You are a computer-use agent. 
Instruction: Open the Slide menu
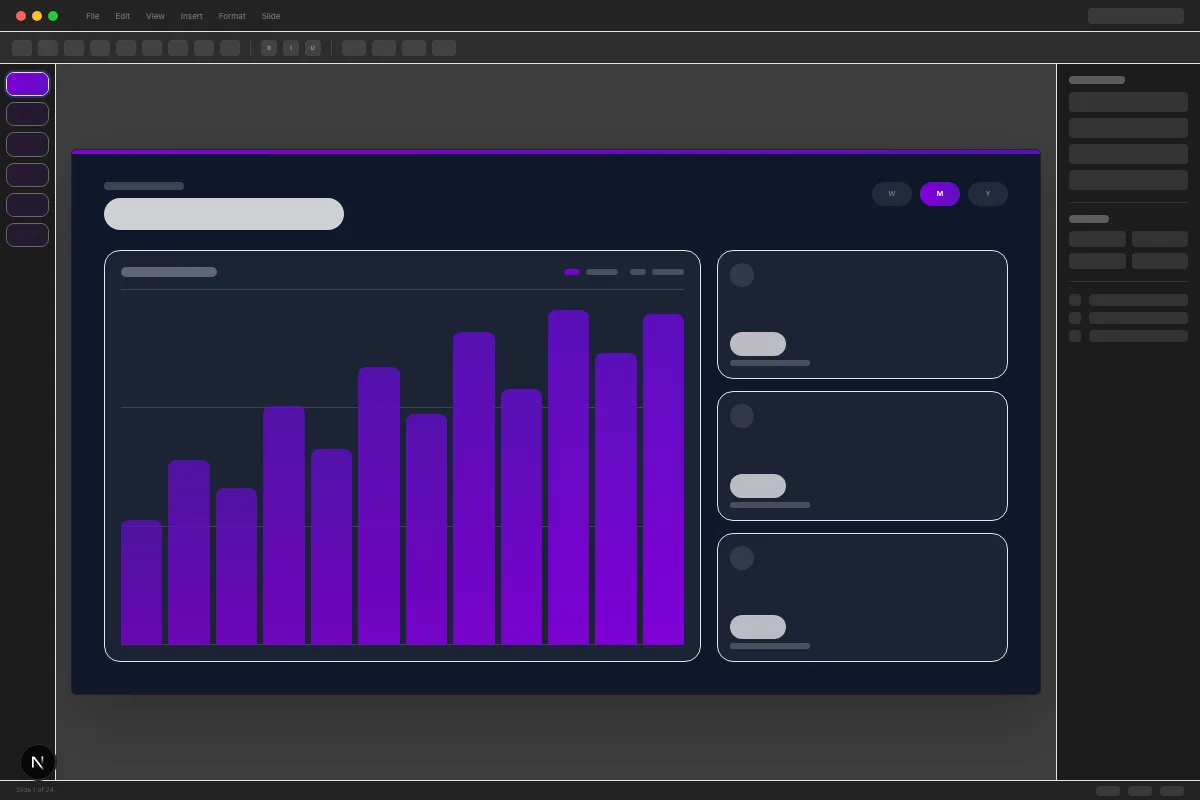click(x=271, y=16)
